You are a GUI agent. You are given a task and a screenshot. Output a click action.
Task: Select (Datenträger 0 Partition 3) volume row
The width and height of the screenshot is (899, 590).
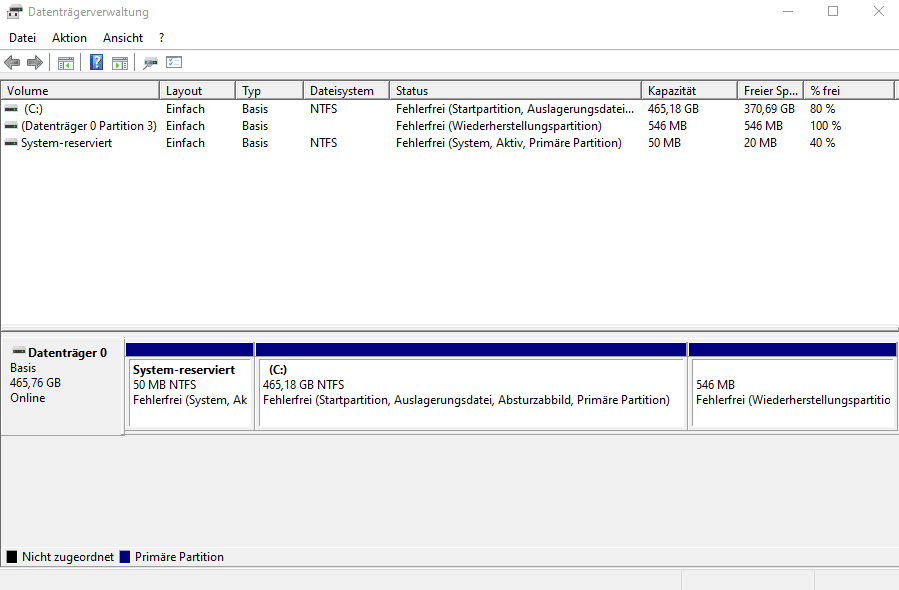pos(447,126)
